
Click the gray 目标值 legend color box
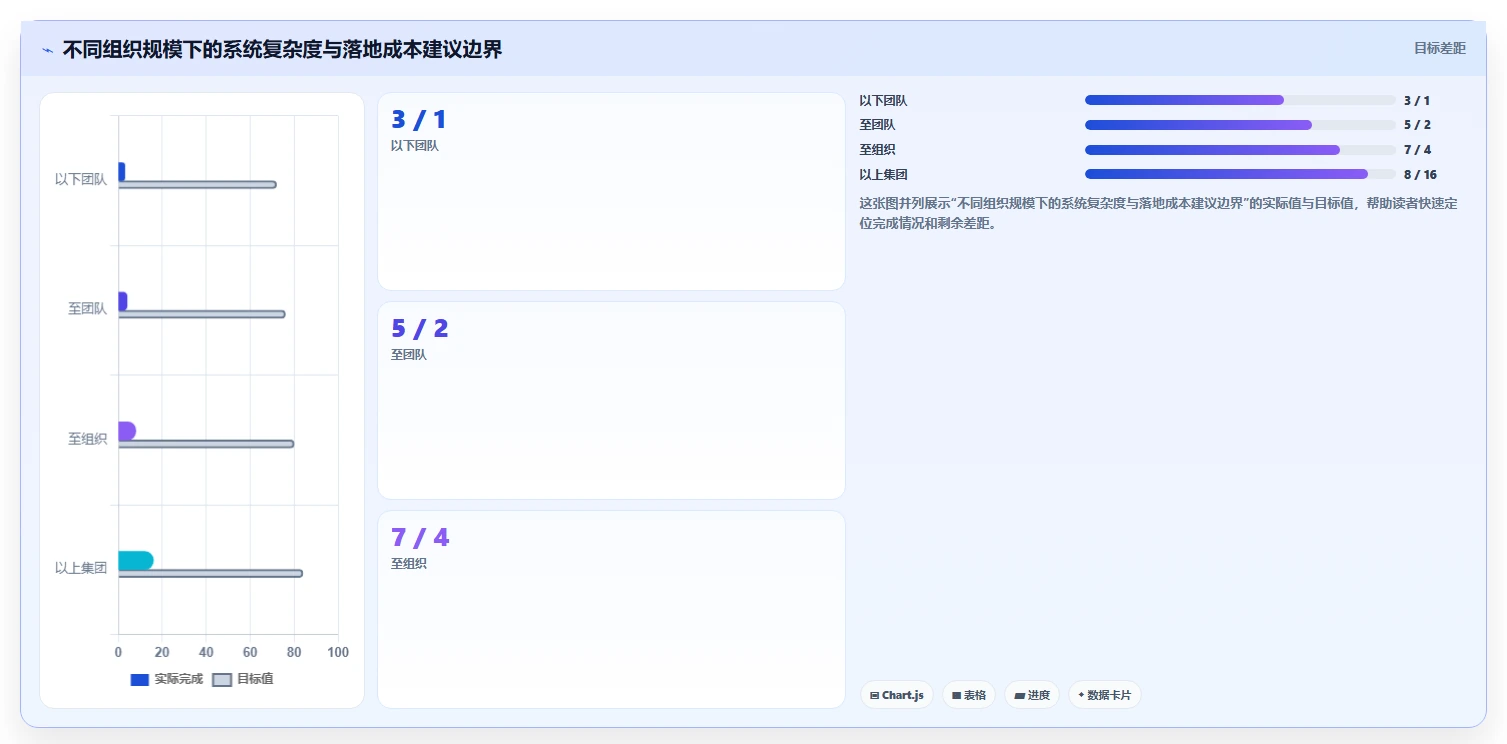(222, 680)
